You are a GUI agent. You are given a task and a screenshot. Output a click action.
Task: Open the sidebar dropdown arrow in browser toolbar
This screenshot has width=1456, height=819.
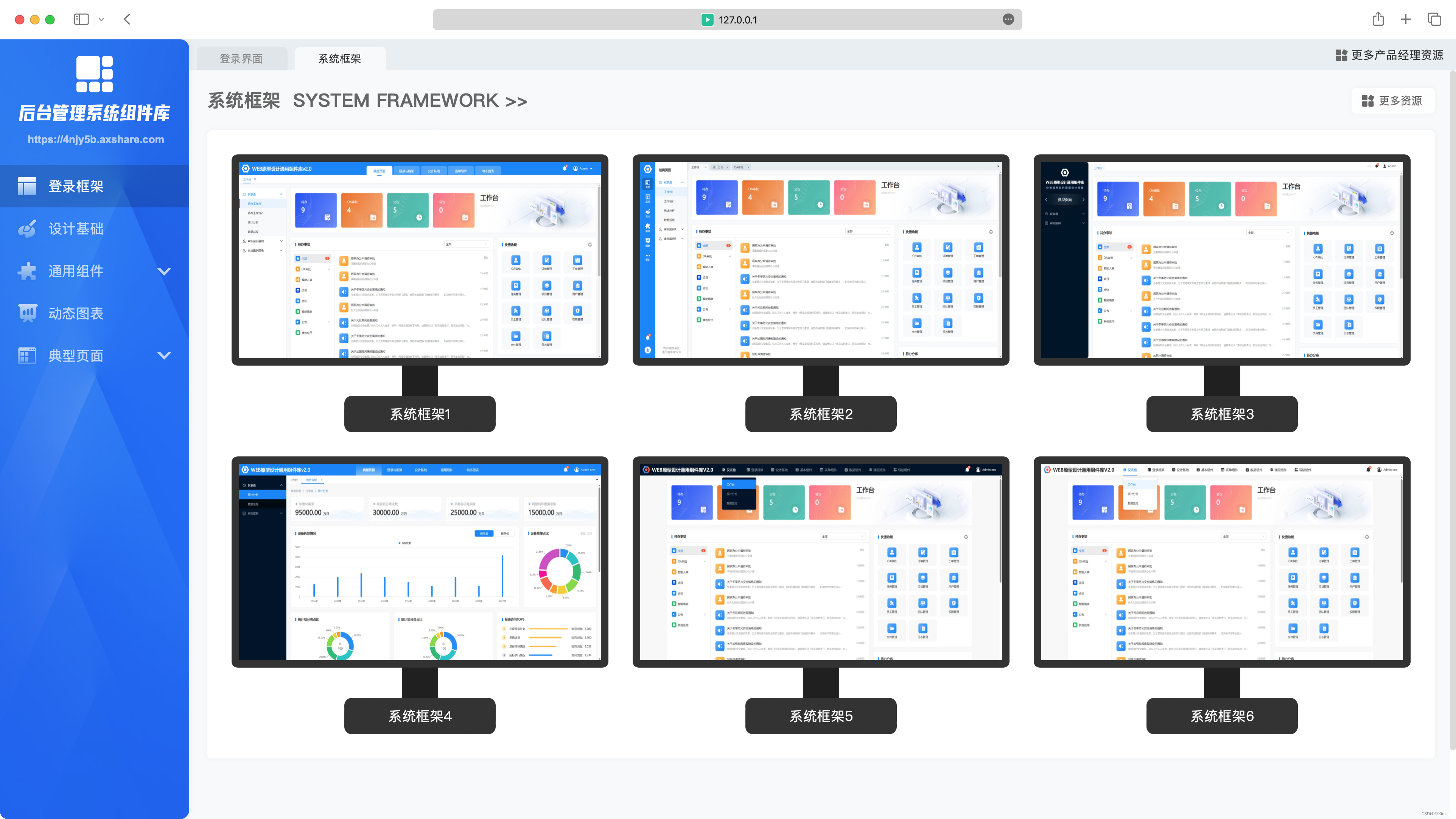101,19
